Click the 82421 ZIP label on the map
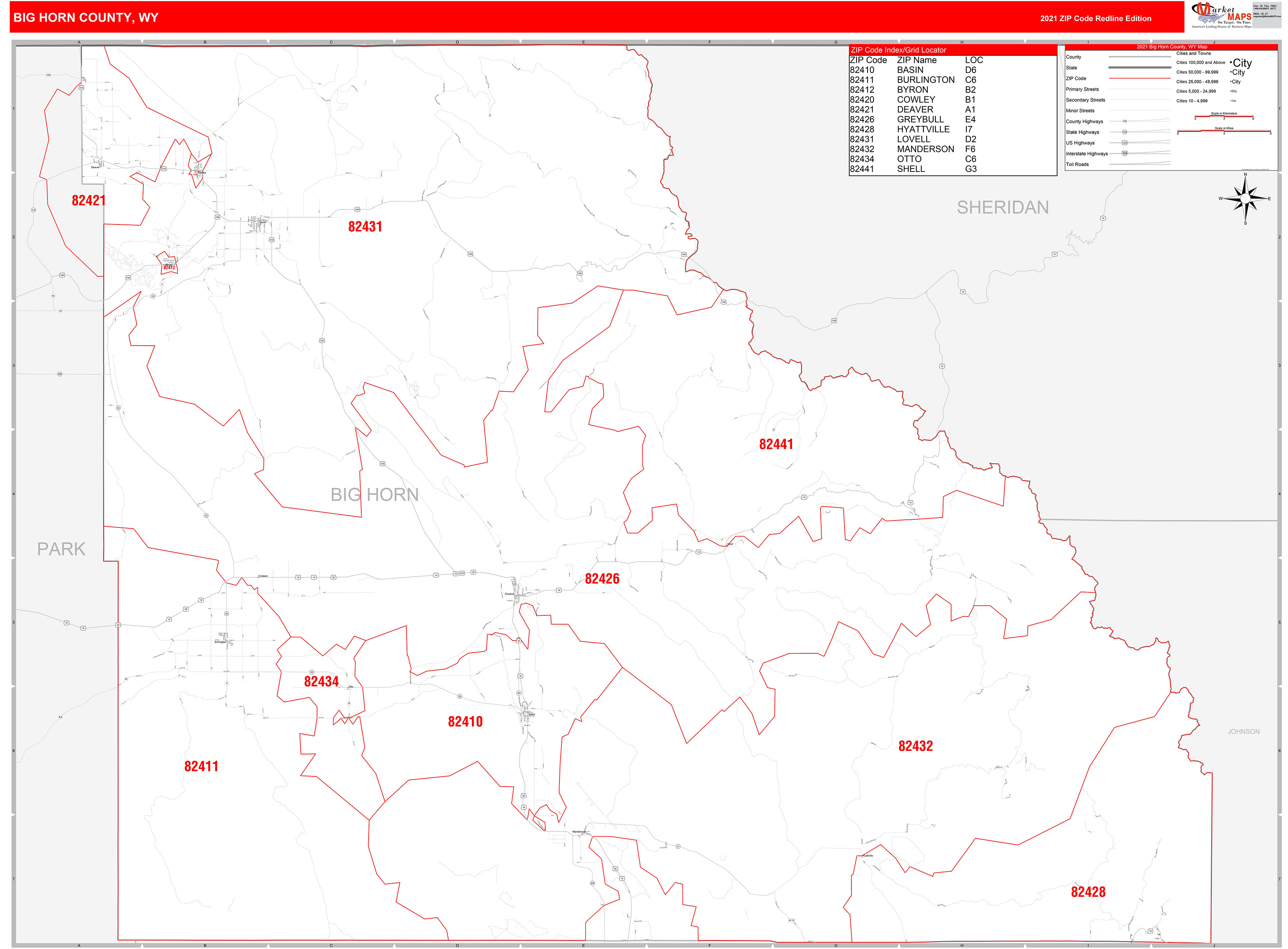The image size is (1288, 949). (x=88, y=200)
